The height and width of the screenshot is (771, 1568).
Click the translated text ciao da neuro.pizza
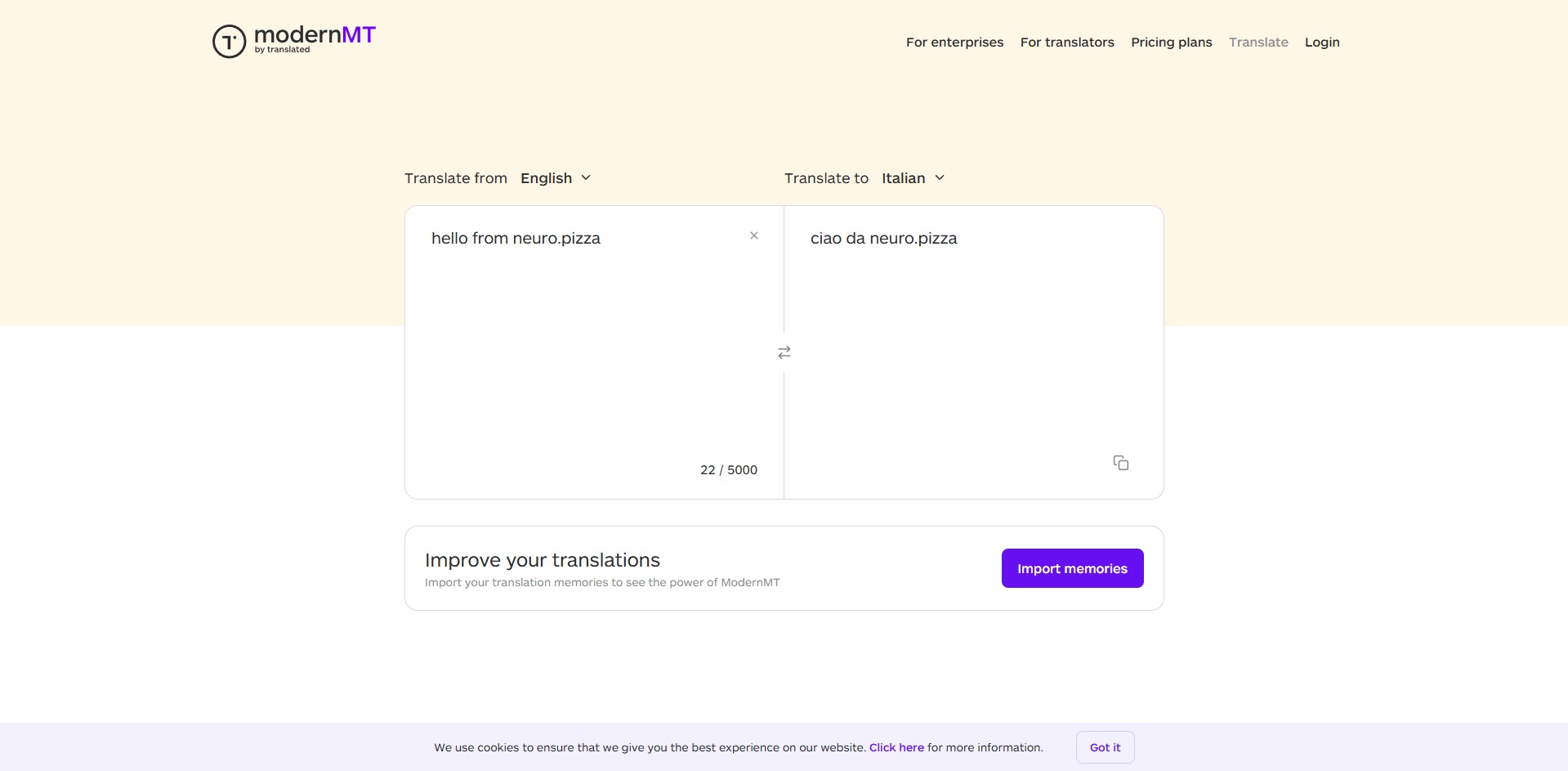[x=883, y=238]
